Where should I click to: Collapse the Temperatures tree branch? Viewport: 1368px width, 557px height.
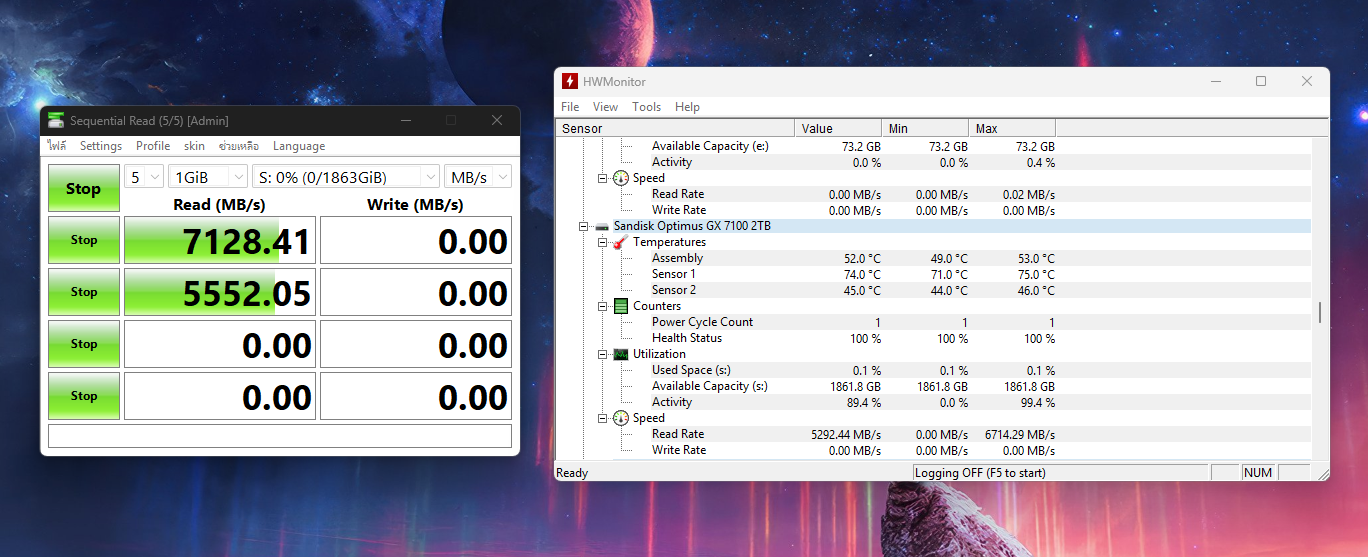pos(602,242)
